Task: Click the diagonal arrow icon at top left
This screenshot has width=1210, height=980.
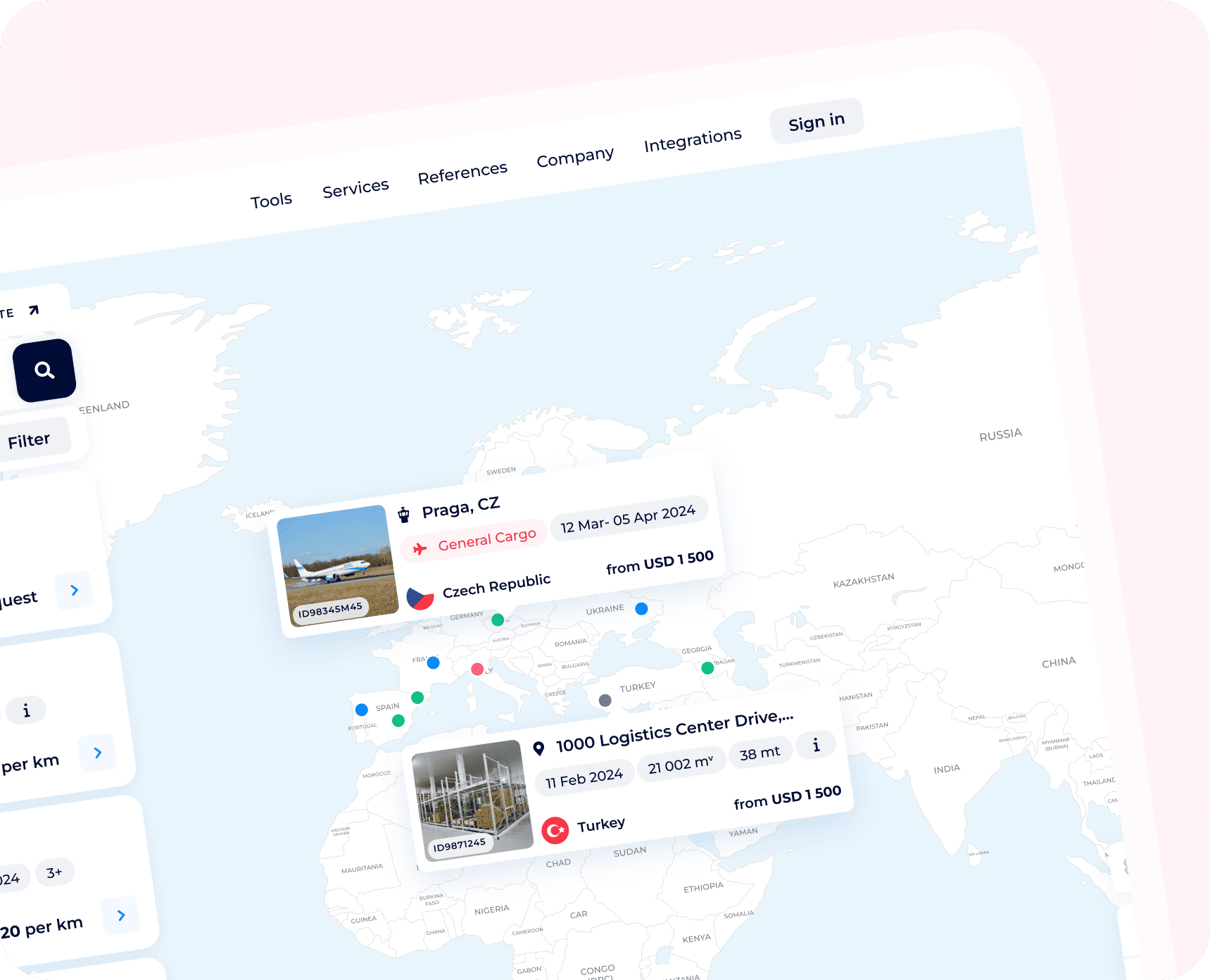Action: (x=34, y=310)
